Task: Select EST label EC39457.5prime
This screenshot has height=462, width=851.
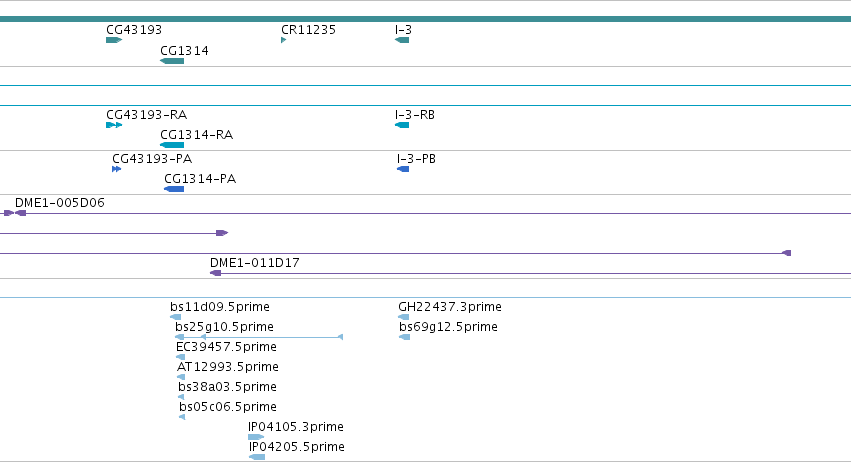Action: (x=226, y=347)
